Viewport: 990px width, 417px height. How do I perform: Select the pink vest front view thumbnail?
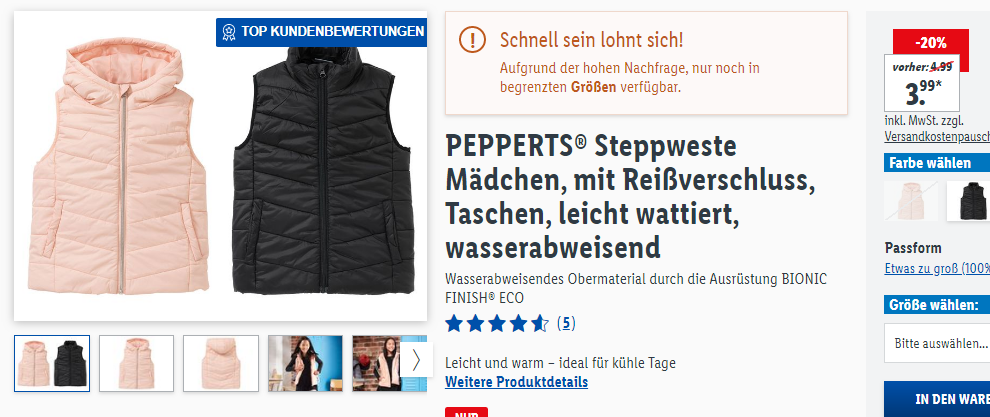tap(136, 363)
